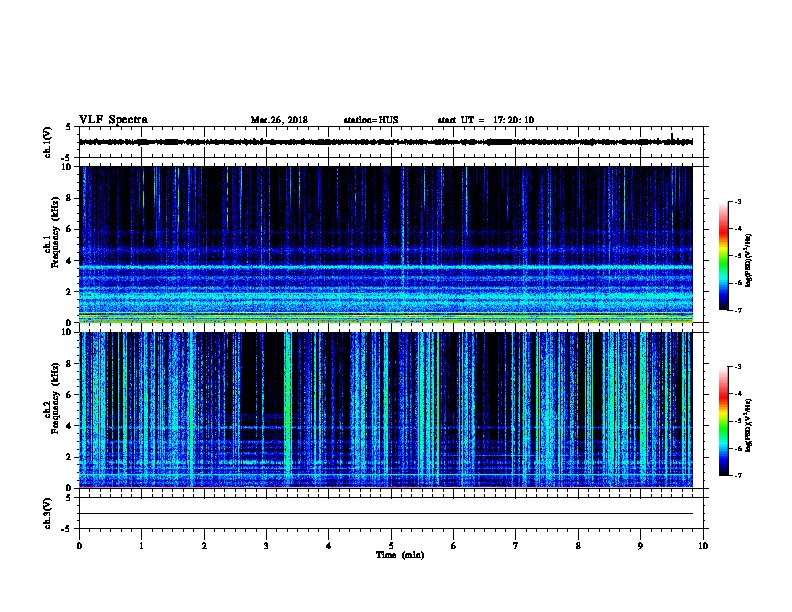Click time-axis tick label "2"

(204, 546)
